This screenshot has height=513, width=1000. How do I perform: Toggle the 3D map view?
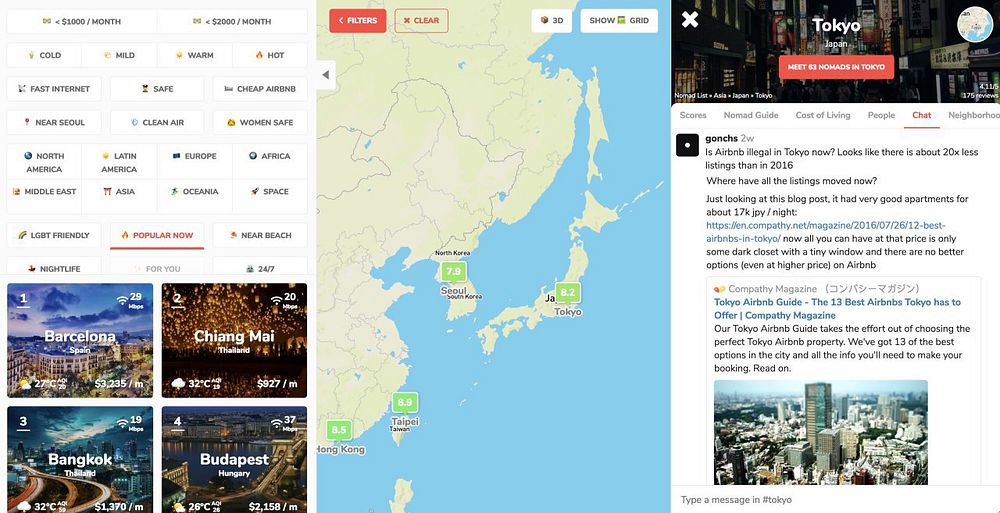(552, 20)
